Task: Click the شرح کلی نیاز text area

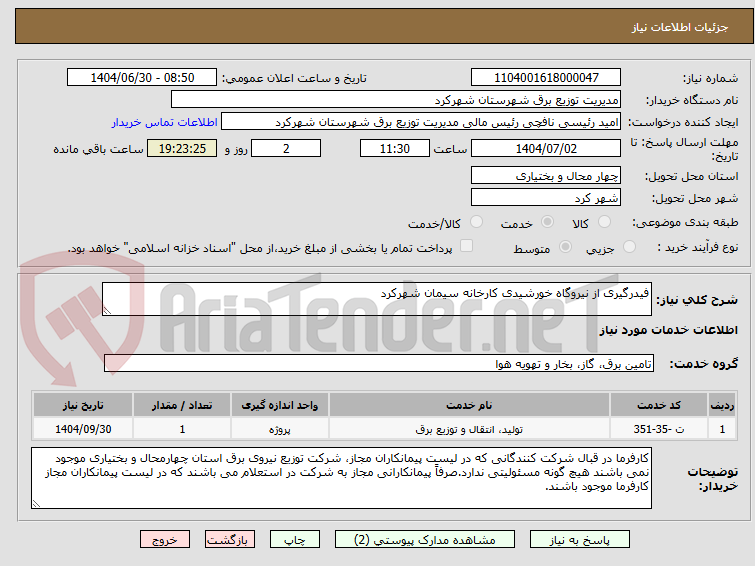Action: coord(377,299)
